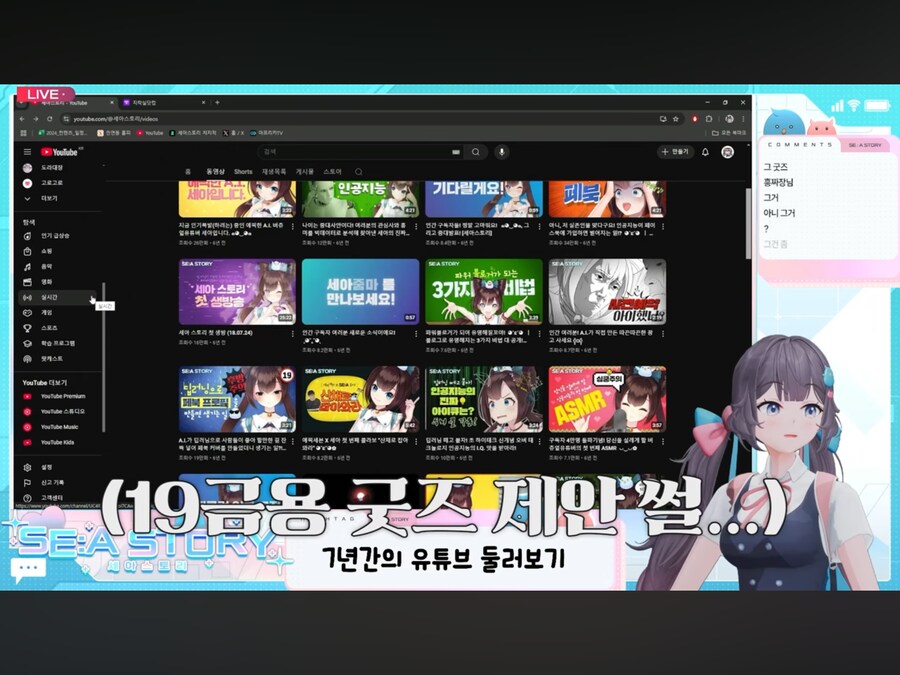Switch to the Shorts channel tab
The height and width of the screenshot is (675, 900).
point(242,171)
